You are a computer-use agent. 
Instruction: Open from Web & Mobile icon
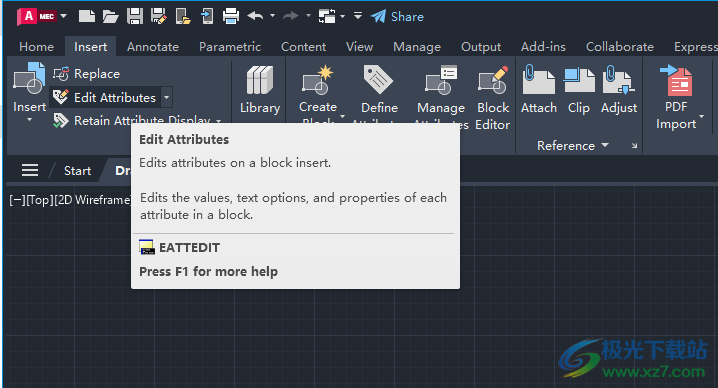pos(183,16)
